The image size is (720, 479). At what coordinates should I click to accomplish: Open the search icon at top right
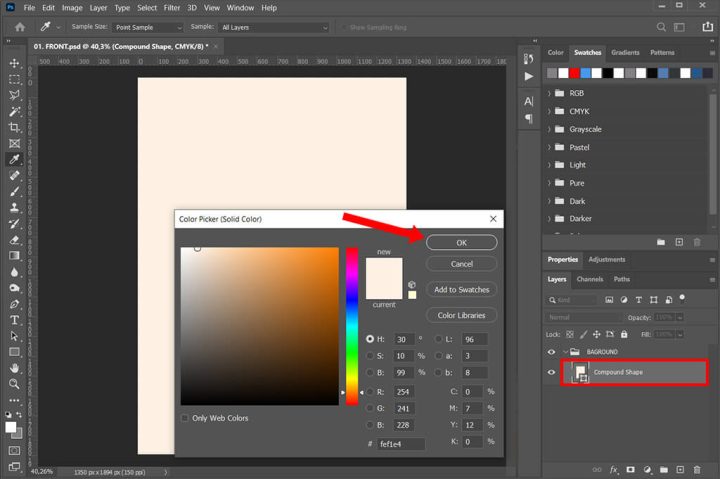tap(661, 27)
